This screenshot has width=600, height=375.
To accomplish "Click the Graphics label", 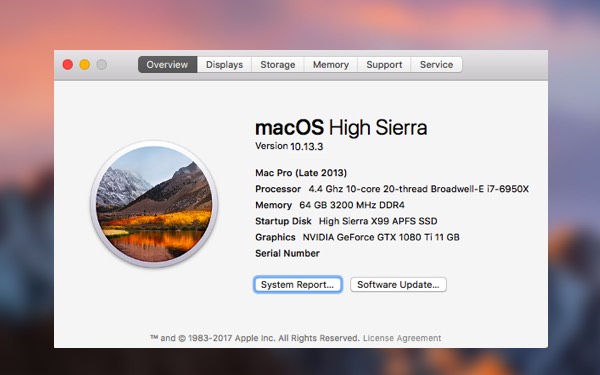I will 275,237.
